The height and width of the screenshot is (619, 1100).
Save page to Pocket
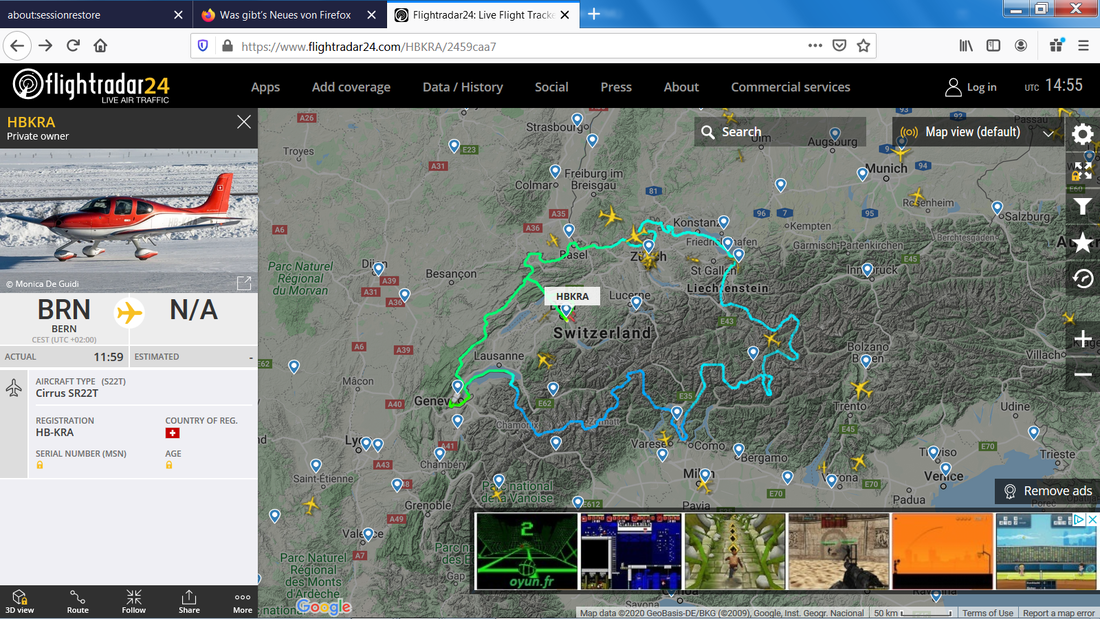pos(839,46)
